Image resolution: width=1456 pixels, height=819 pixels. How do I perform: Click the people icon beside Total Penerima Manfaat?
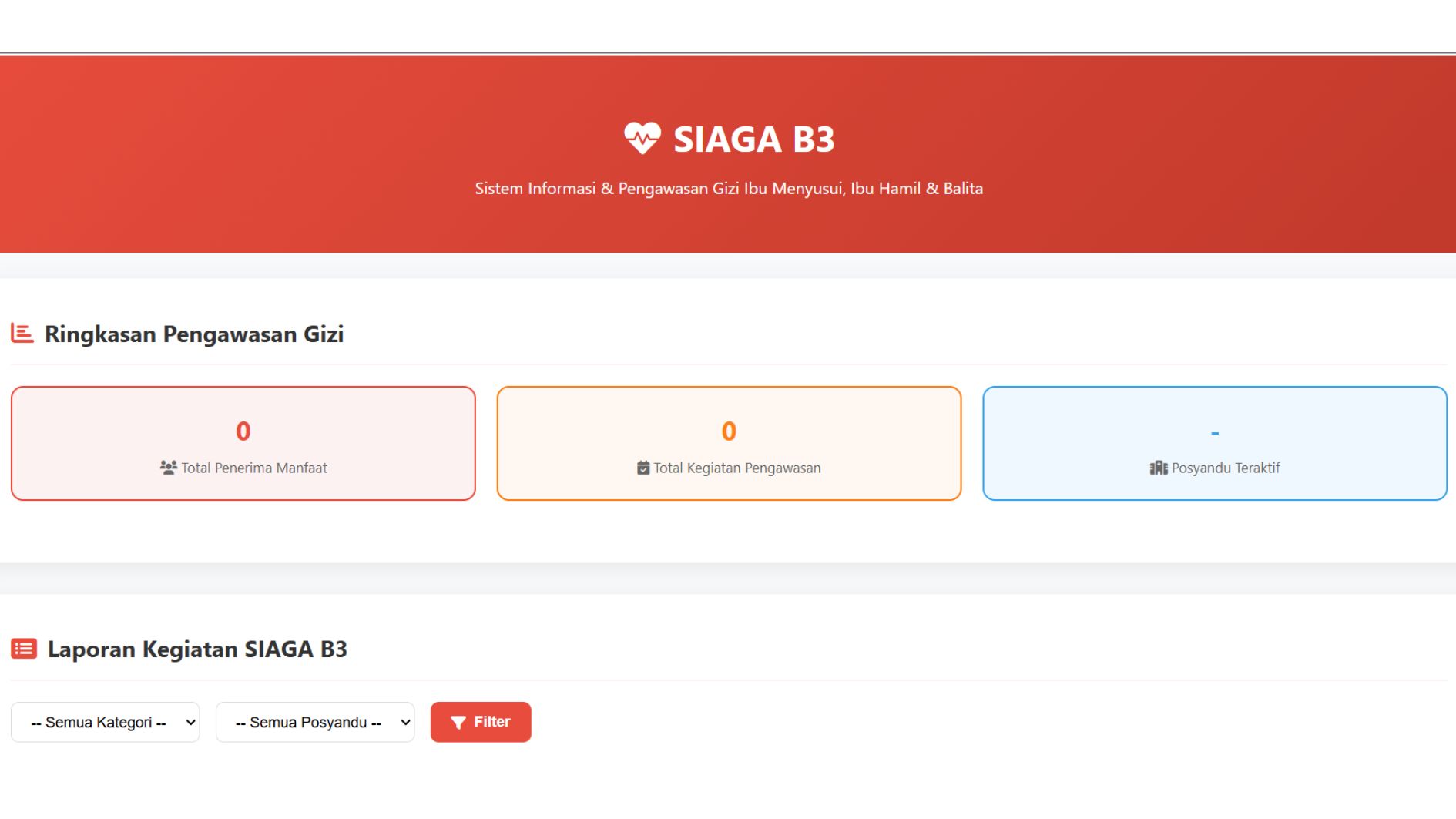tap(168, 468)
